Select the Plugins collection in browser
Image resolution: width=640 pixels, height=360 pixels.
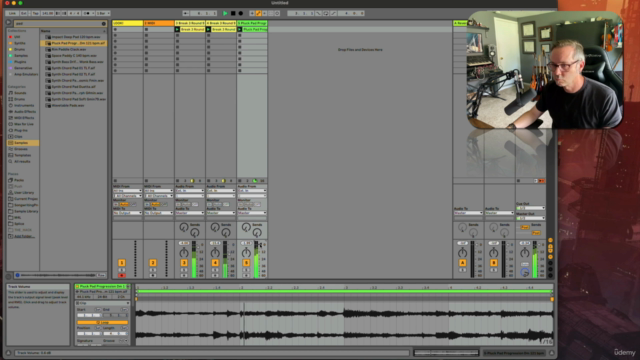pyautogui.click(x=20, y=62)
